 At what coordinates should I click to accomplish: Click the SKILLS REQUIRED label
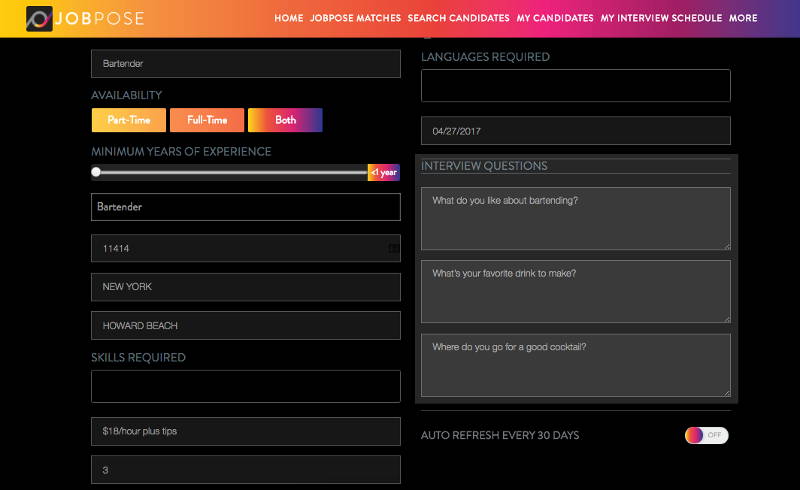tap(138, 357)
